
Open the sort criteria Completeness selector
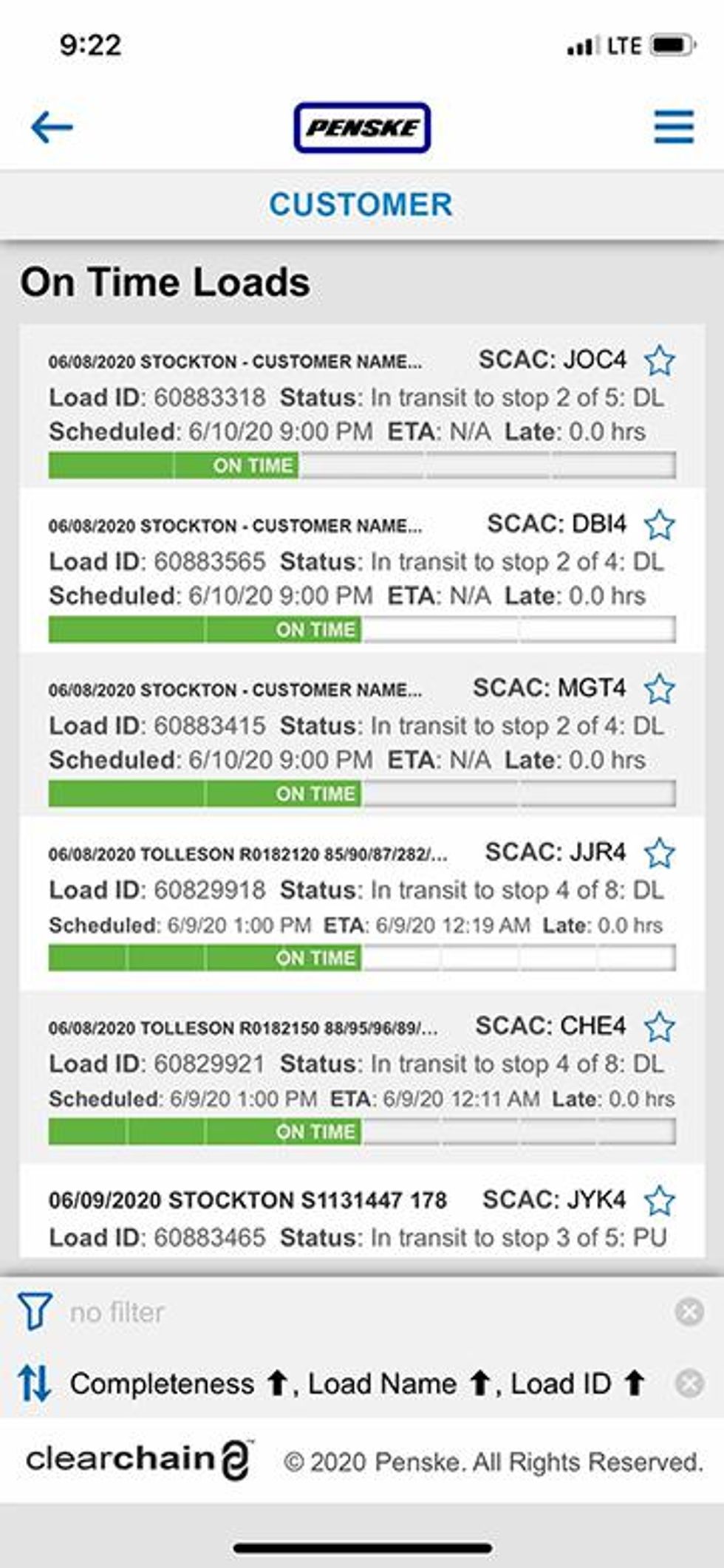point(163,1383)
